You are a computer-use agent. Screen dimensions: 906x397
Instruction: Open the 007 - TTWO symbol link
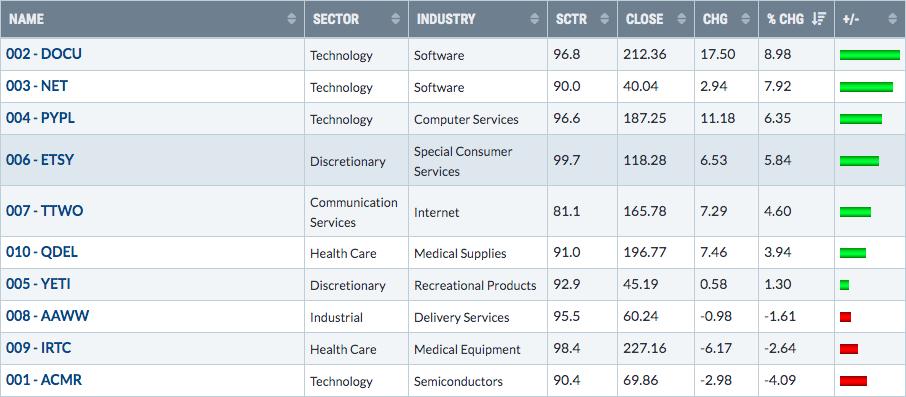coord(44,211)
